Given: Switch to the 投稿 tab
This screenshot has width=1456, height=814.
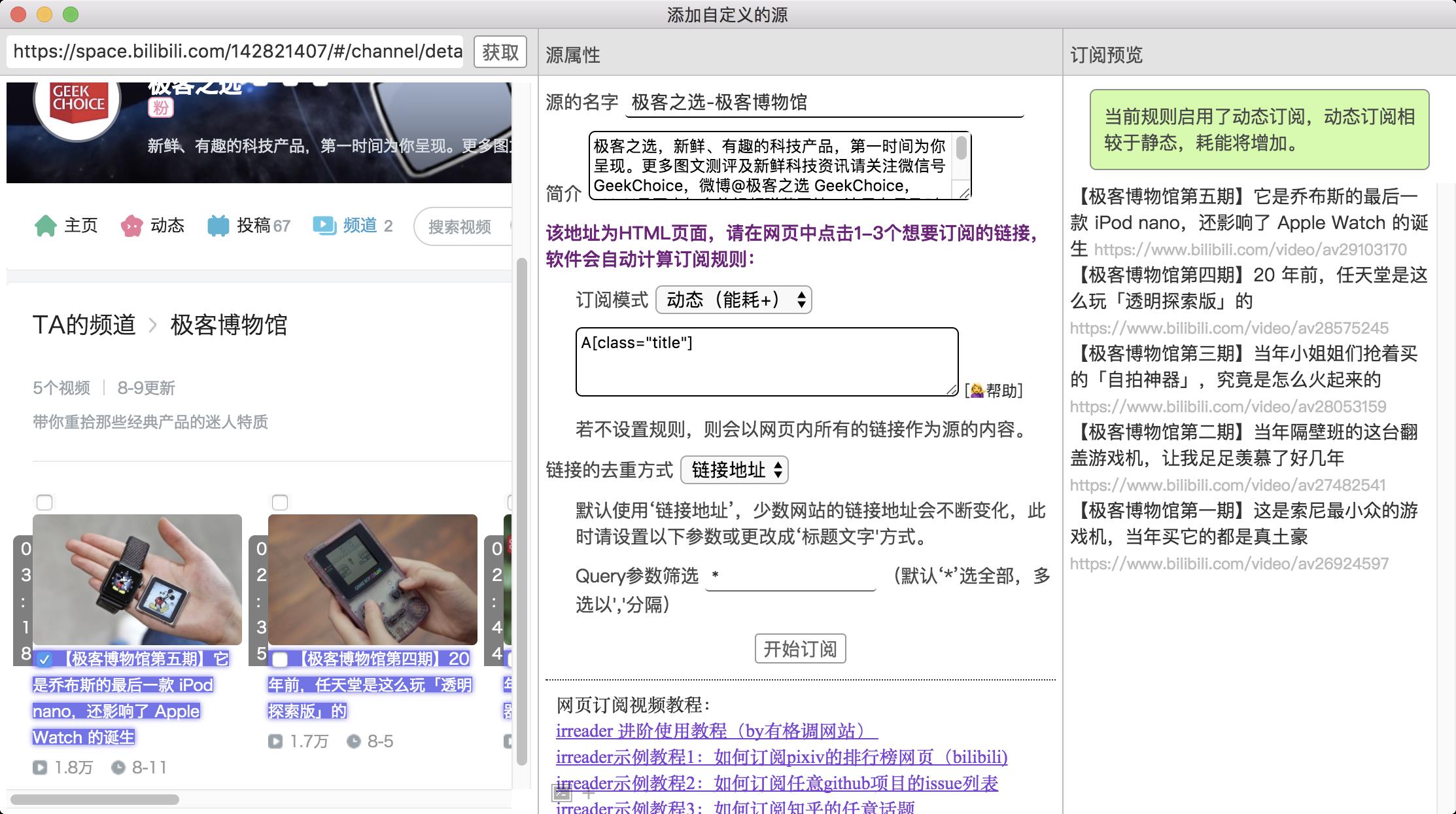Looking at the screenshot, I should point(254,226).
